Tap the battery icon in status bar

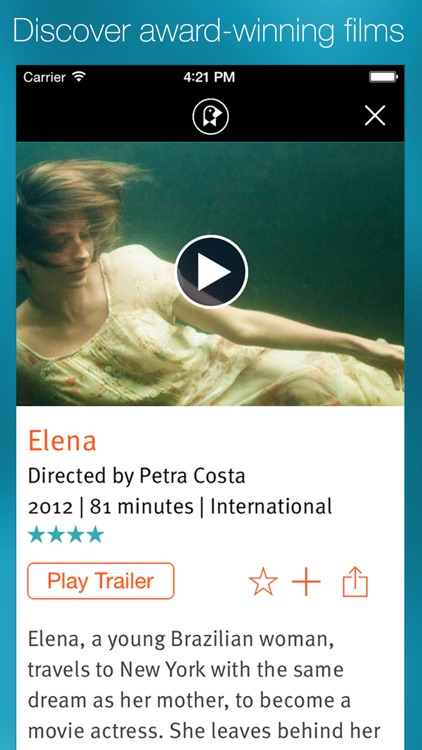click(383, 77)
